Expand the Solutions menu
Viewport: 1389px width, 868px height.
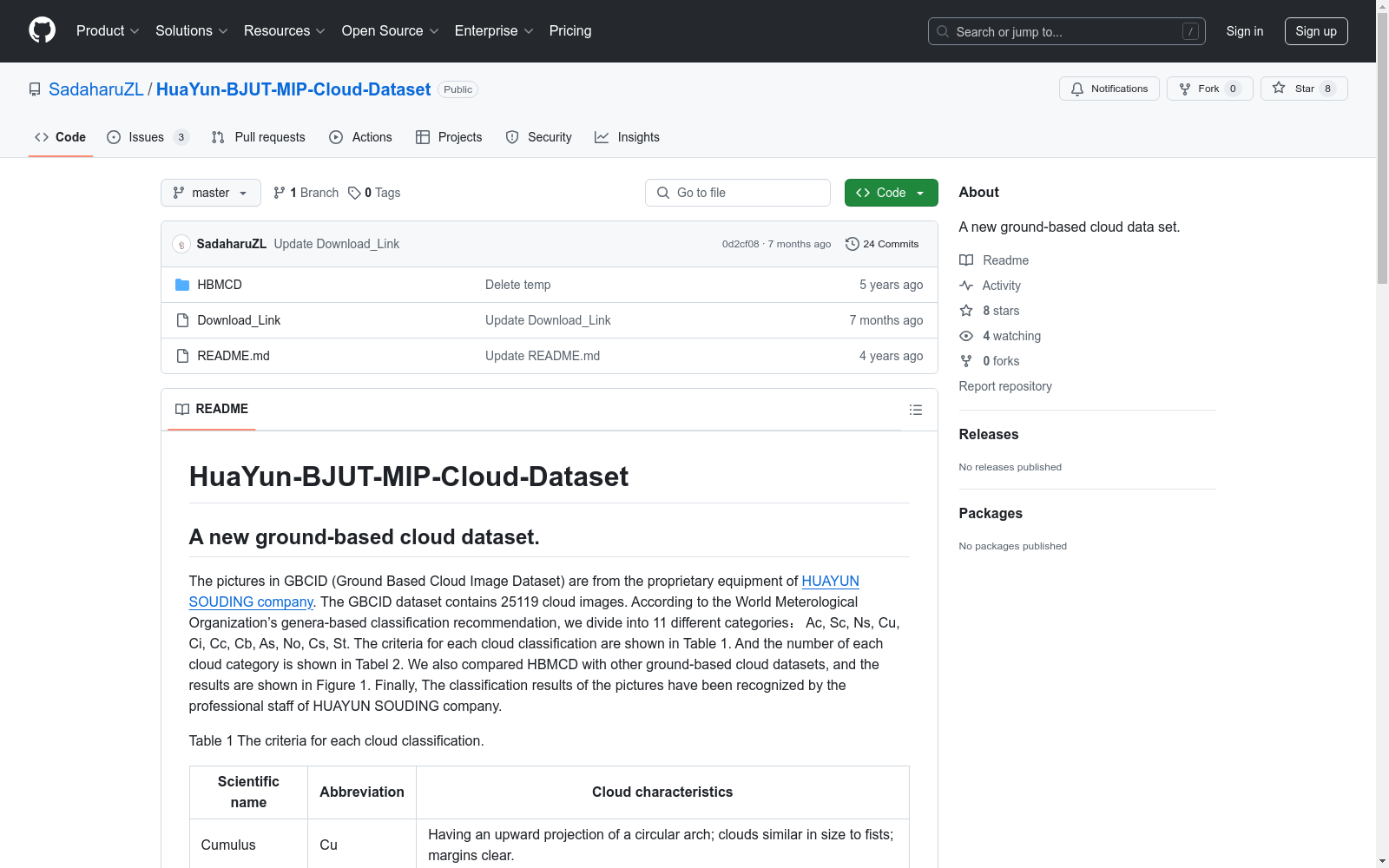tap(192, 30)
